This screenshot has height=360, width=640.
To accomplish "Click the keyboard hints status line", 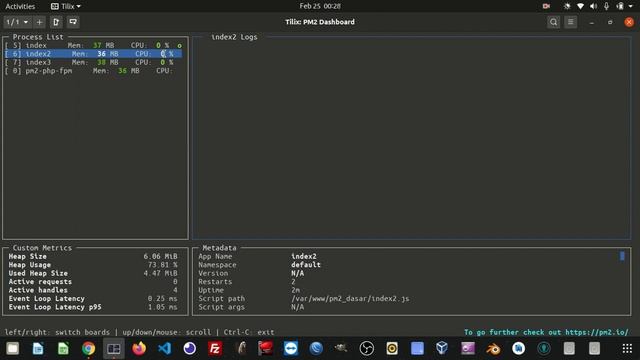I will click(x=139, y=332).
